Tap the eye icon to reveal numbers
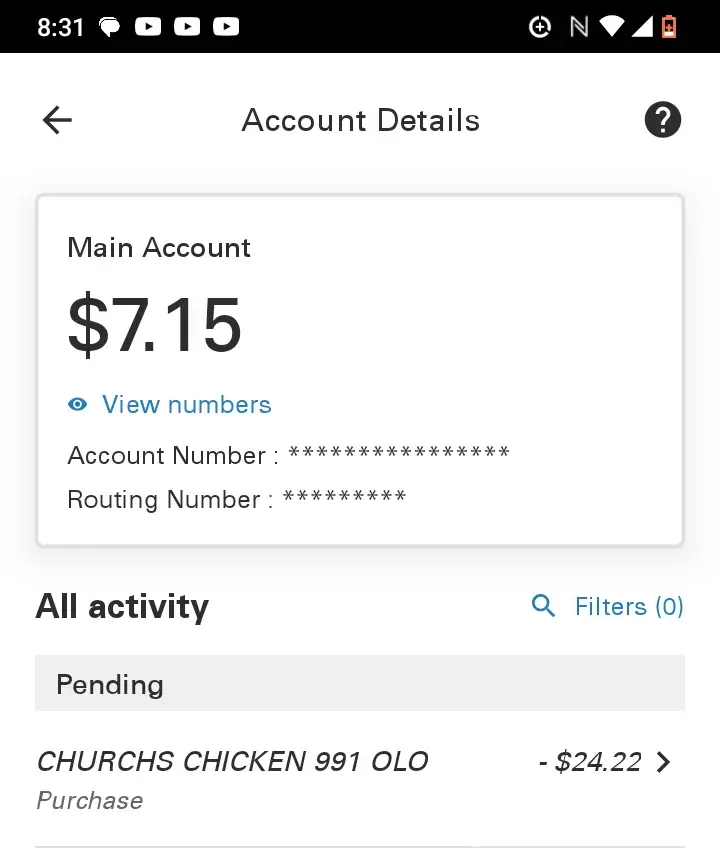720x867 pixels. click(x=78, y=405)
